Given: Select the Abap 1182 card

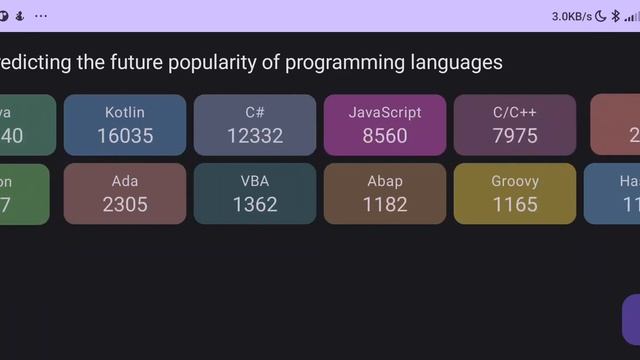Looking at the screenshot, I should pyautogui.click(x=385, y=194).
